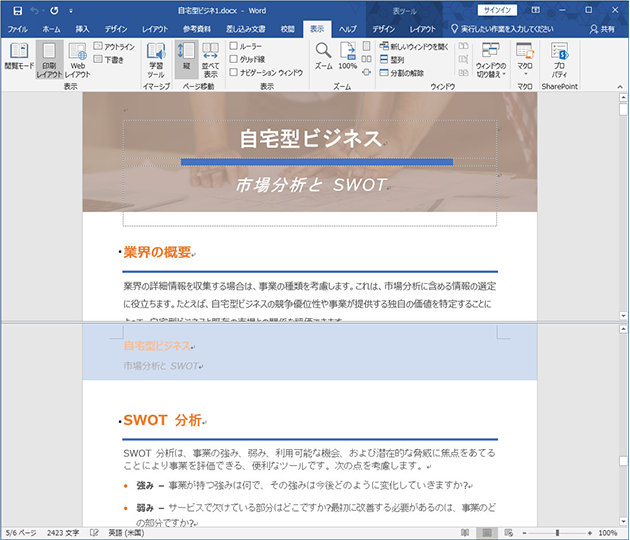Viewport: 630px width, 540px height.
Task: Open table tools デザイン tab
Action: [383, 29]
